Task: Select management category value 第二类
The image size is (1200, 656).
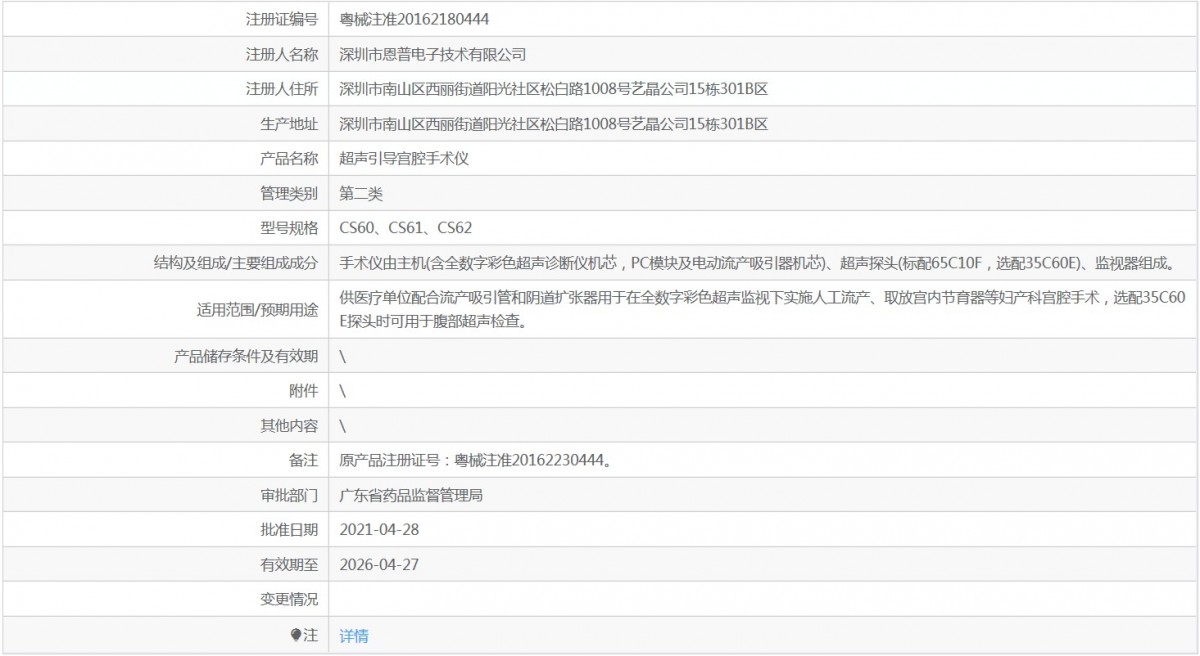Action: [x=361, y=194]
